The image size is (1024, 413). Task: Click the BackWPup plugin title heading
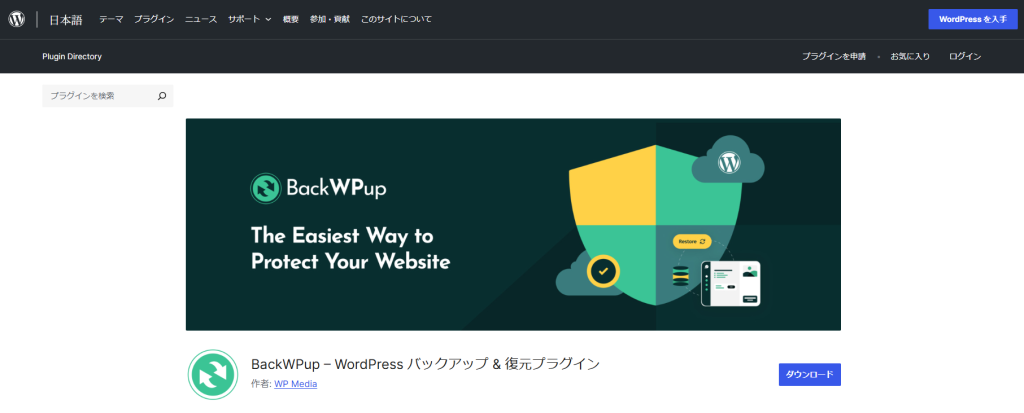[x=425, y=364]
